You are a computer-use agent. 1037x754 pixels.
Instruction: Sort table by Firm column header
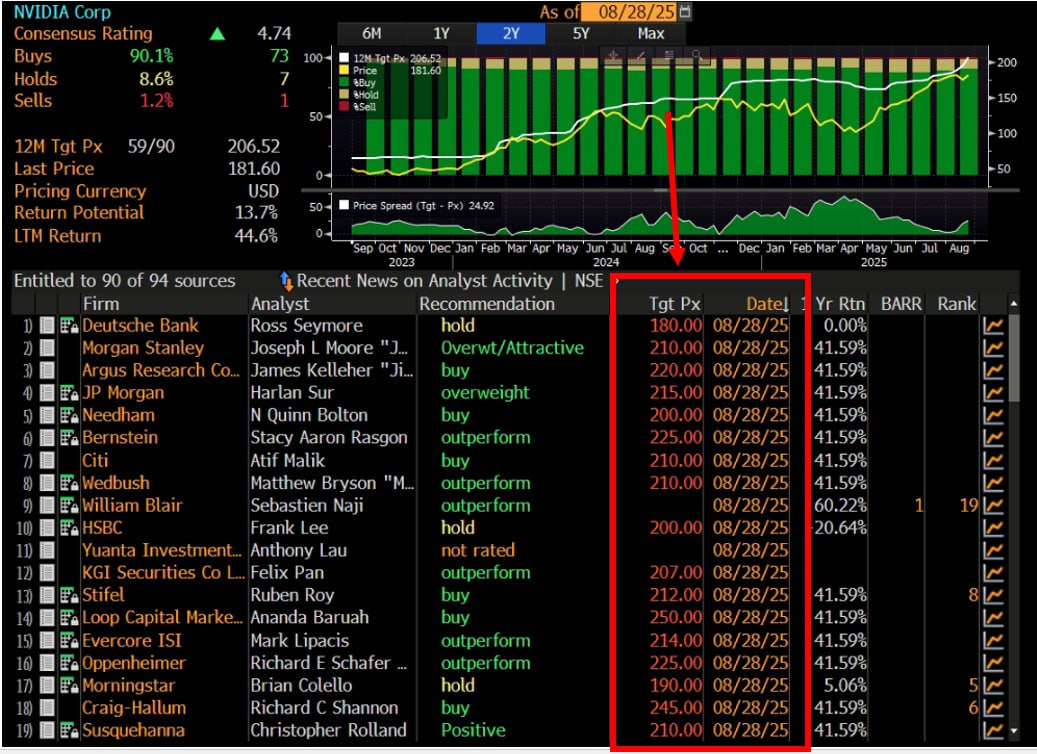[x=101, y=304]
